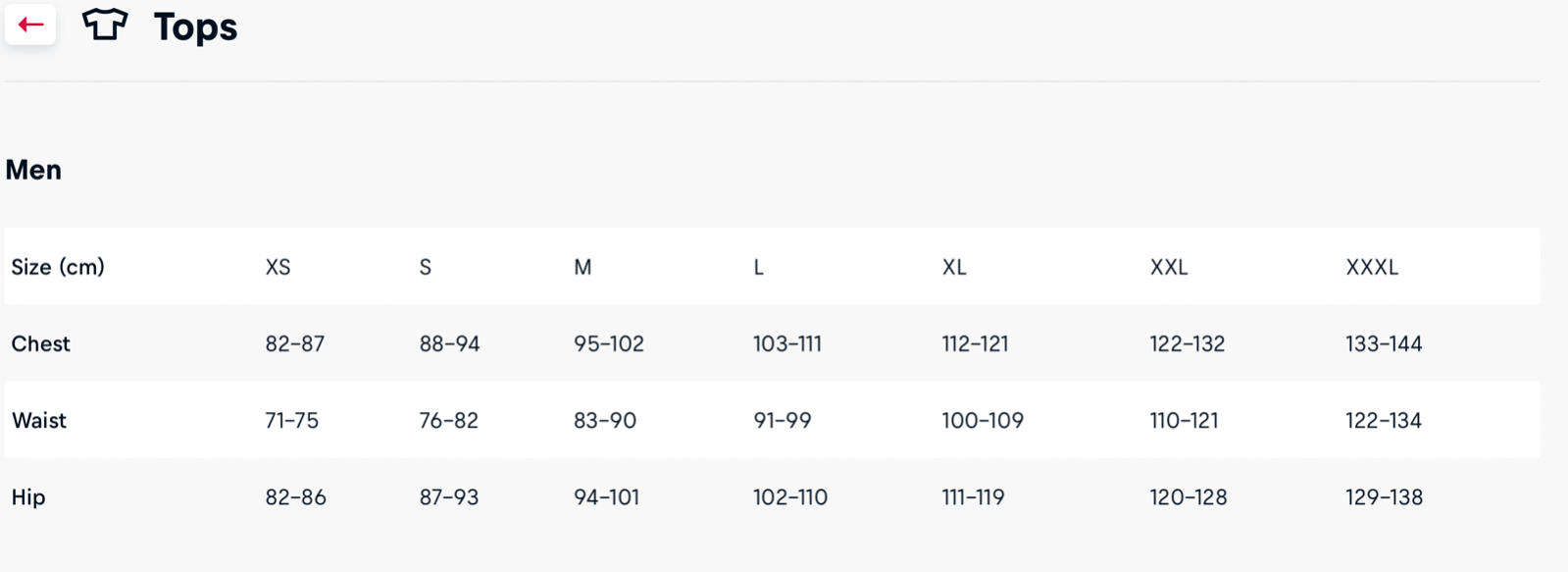Click the t-shirt icon next to Tops
1568x572 pixels.
click(x=105, y=25)
